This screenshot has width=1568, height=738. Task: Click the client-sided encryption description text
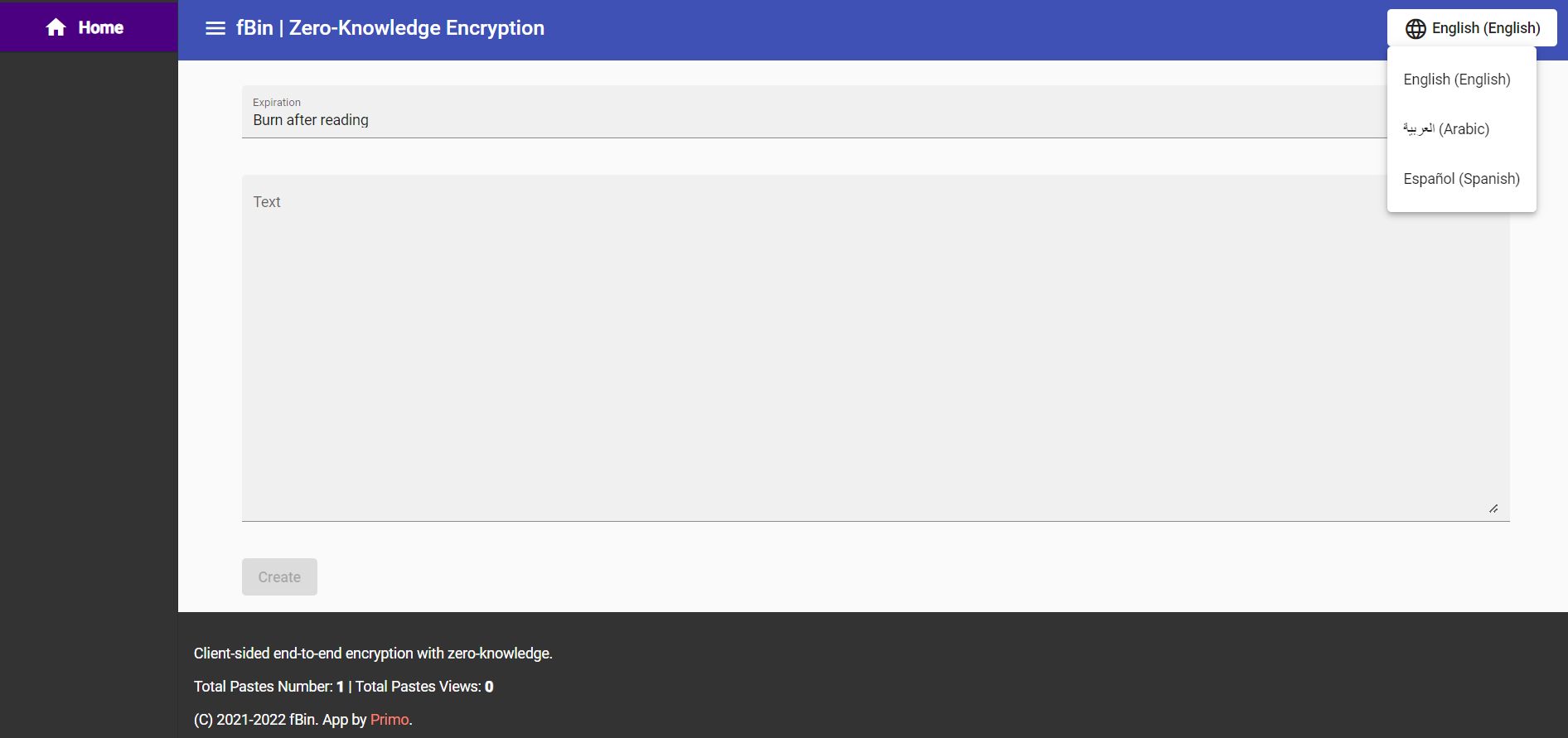[x=373, y=654]
